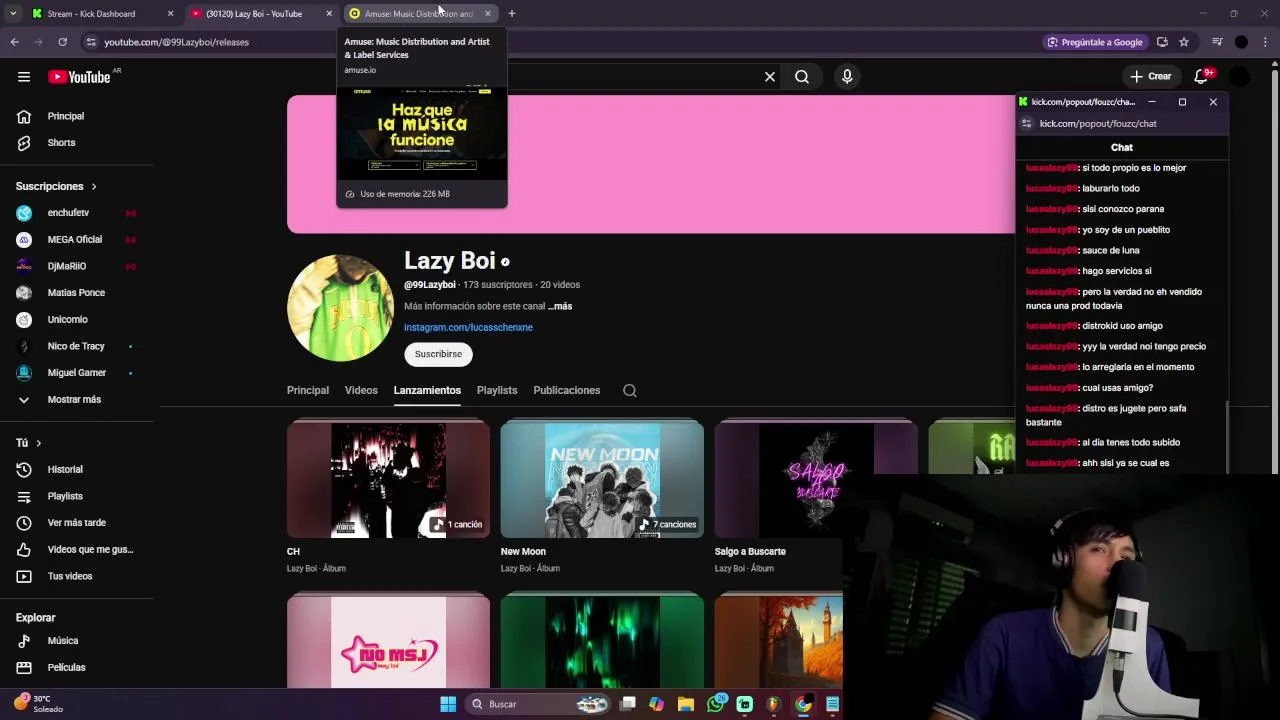1280x720 pixels.
Task: Expand the Tú section chevron
Action: tap(39, 443)
